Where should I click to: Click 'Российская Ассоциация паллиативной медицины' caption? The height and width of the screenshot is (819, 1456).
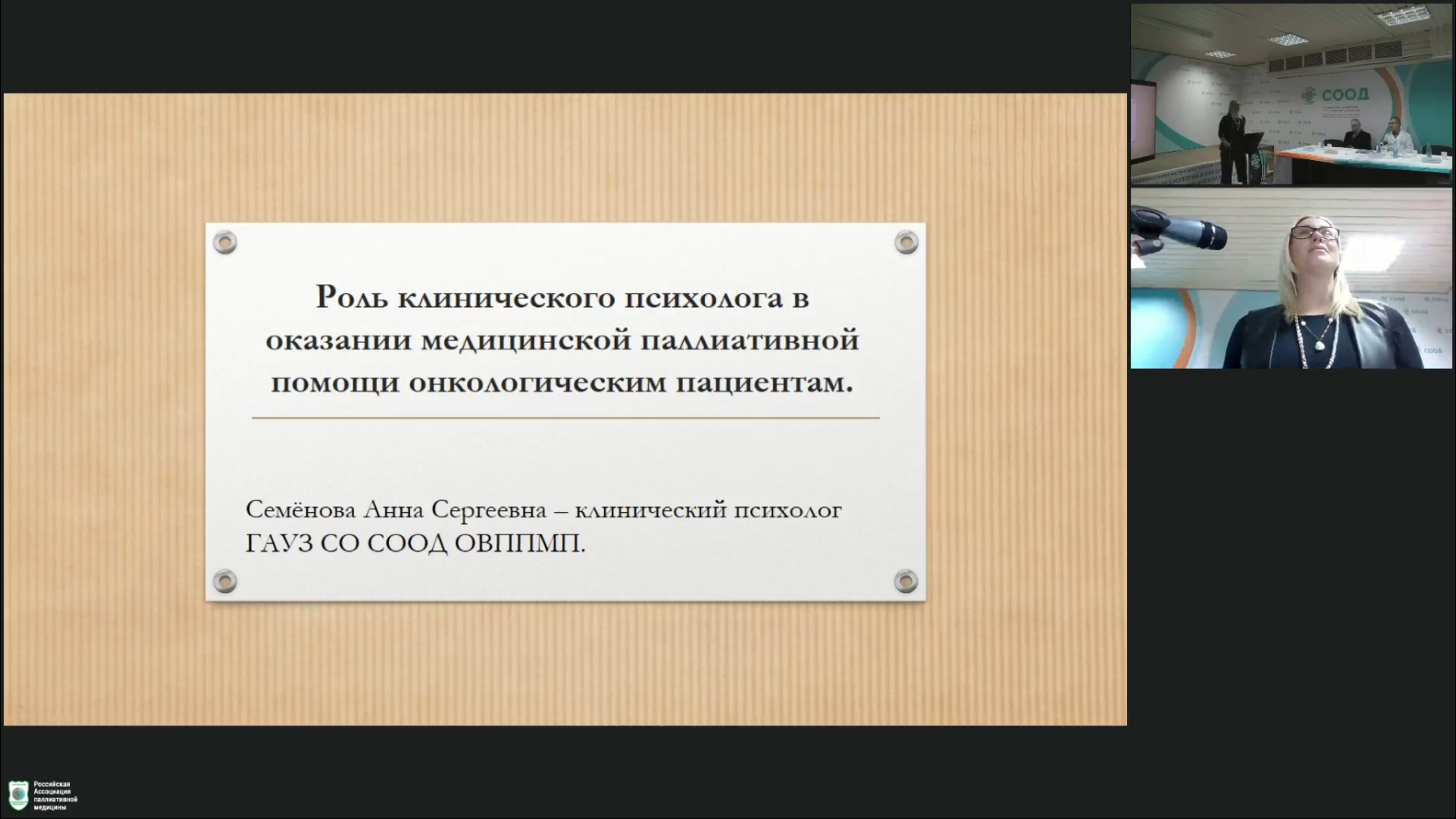[x=55, y=796]
